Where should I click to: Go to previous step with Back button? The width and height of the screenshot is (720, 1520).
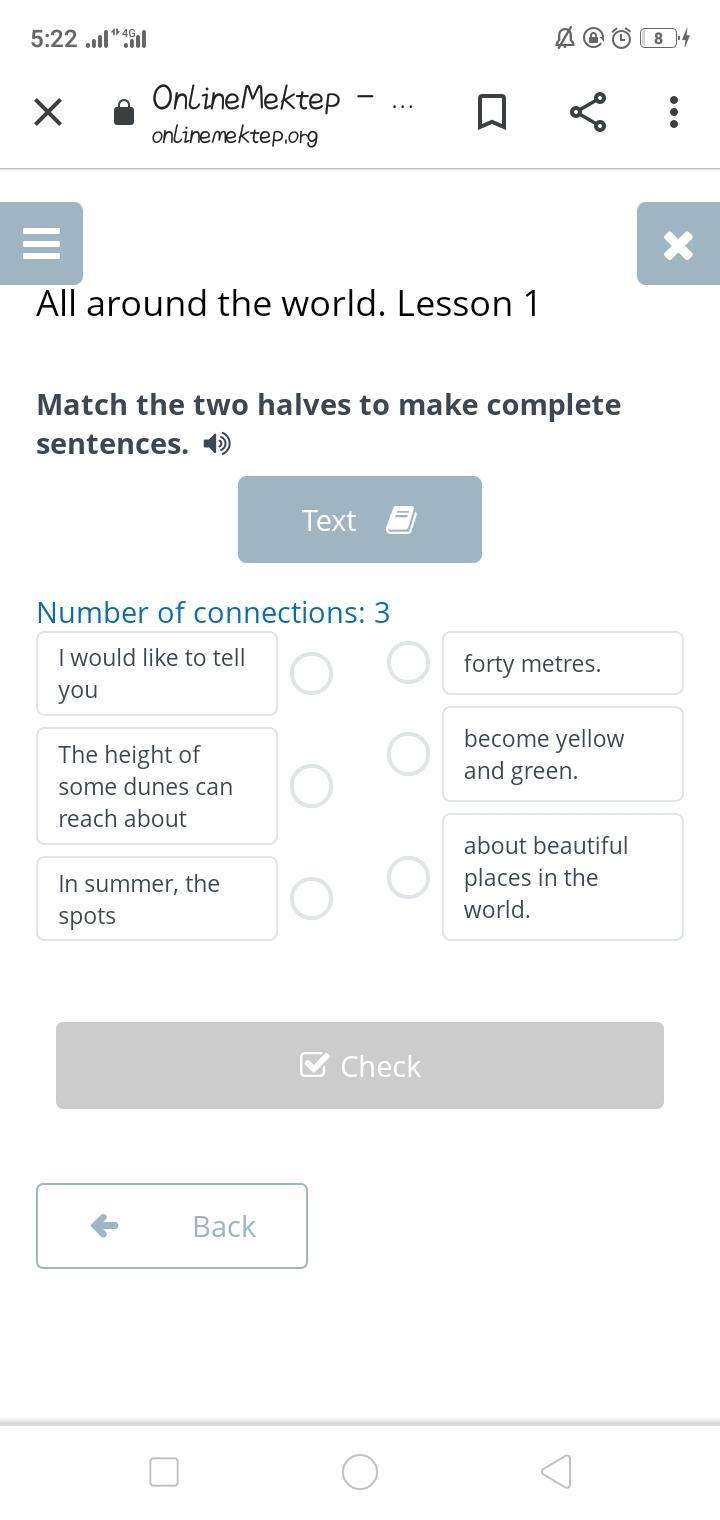click(172, 1226)
